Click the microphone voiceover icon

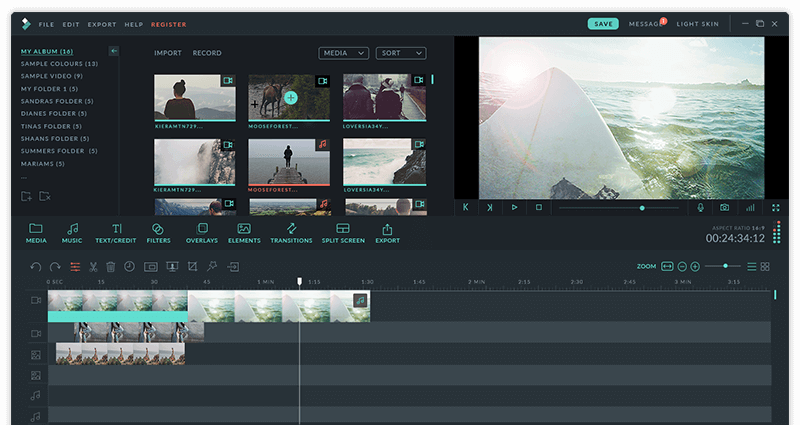701,208
